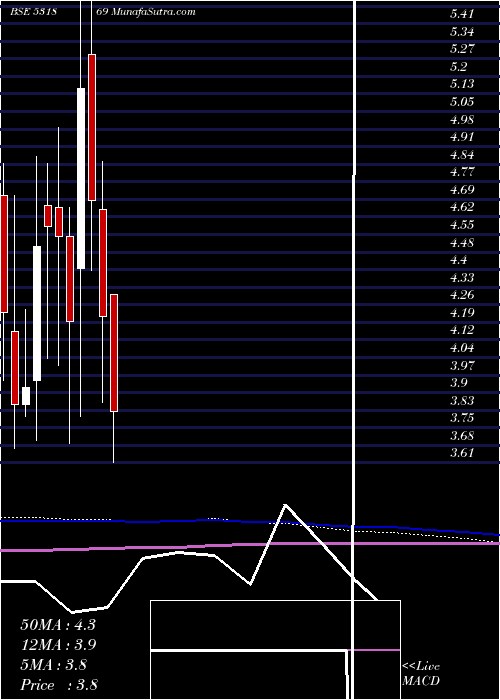Click the 4.26 price axis label
Viewport: 500px width, 700px height.
click(462, 296)
